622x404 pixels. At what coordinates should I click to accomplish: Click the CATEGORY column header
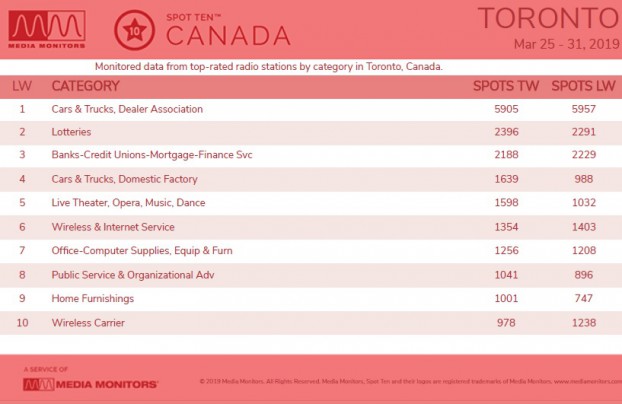pos(85,86)
